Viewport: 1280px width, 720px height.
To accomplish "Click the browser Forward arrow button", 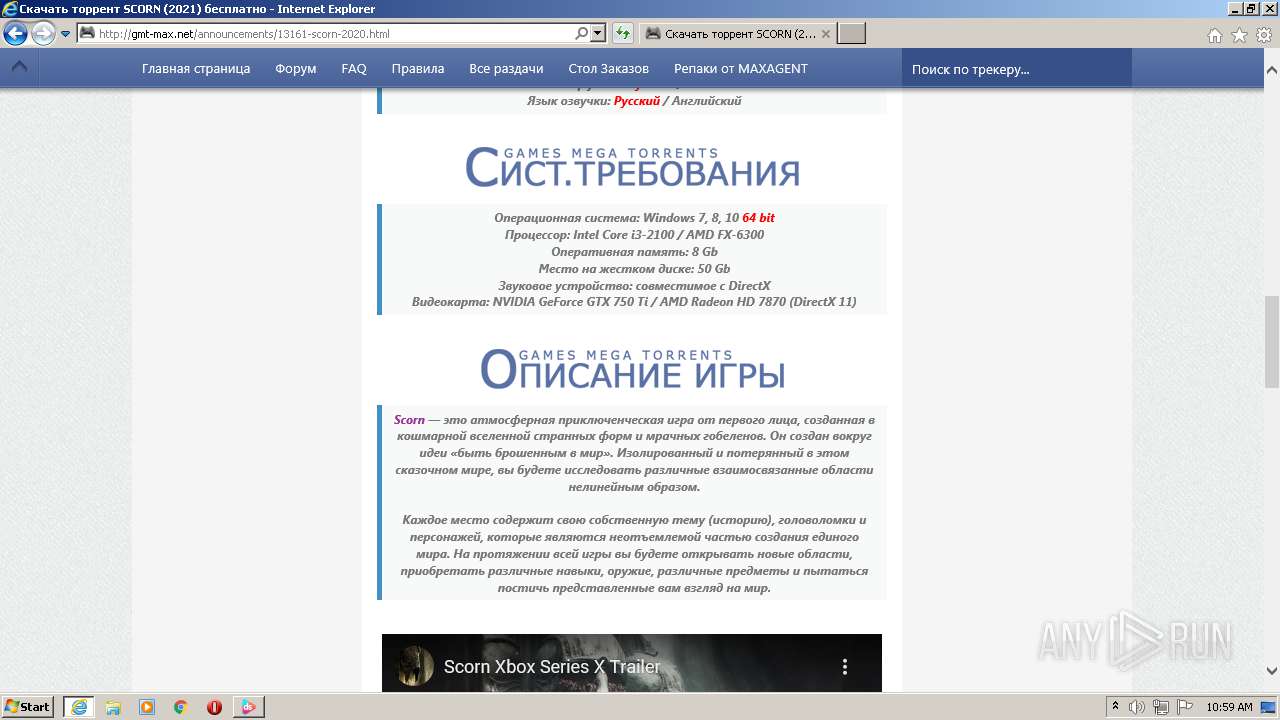I will [43, 34].
